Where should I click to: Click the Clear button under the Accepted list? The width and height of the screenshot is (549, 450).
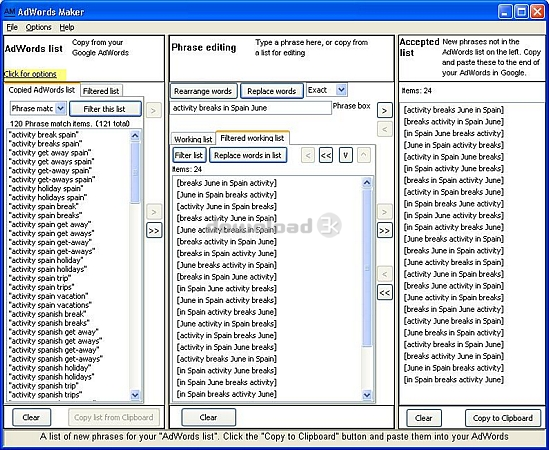tap(424, 418)
